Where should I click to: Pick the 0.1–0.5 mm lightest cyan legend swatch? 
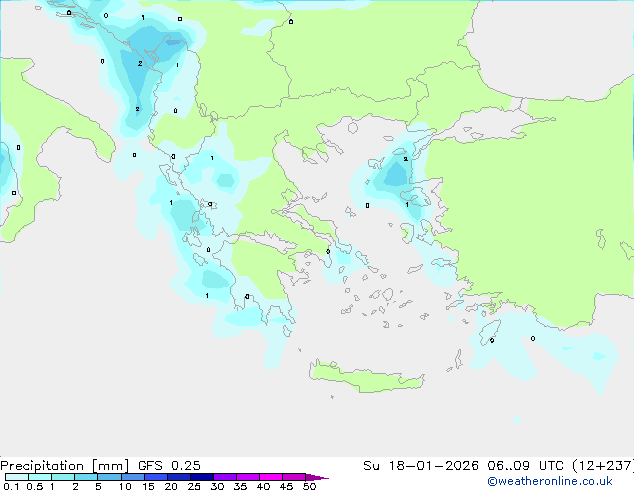pyautogui.click(x=17, y=477)
